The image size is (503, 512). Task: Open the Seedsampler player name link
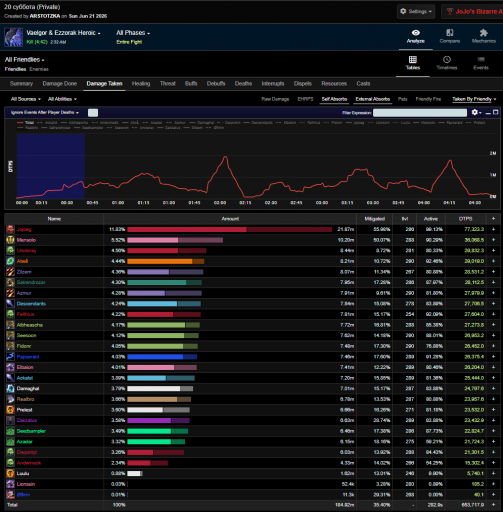[31, 431]
